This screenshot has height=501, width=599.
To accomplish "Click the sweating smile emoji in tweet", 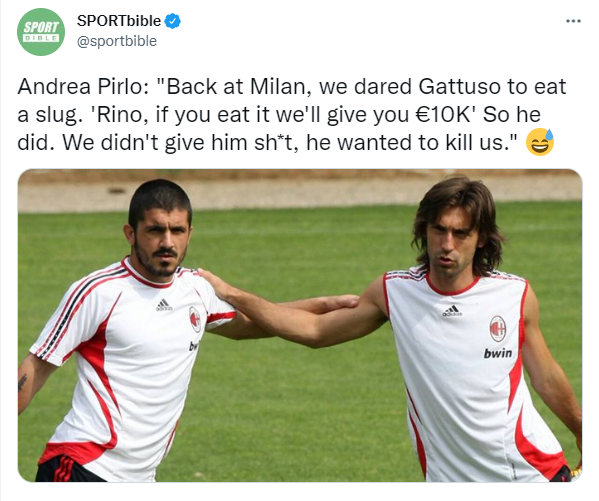I will (540, 142).
